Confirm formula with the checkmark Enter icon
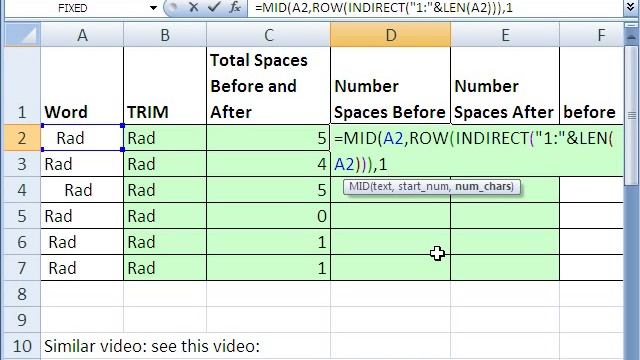 (214, 7)
